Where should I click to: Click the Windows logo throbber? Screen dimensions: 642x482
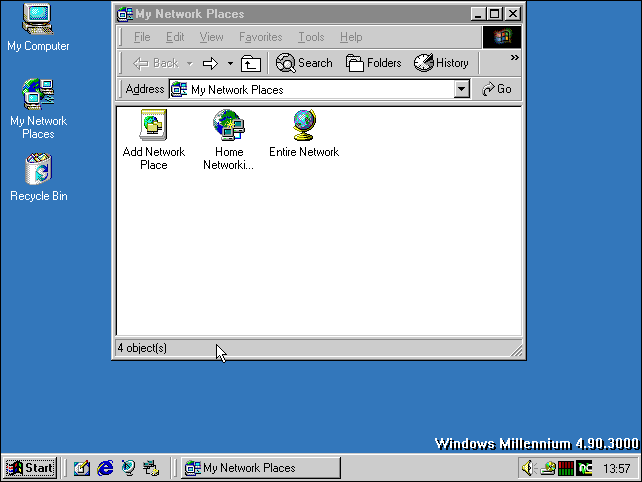(502, 37)
